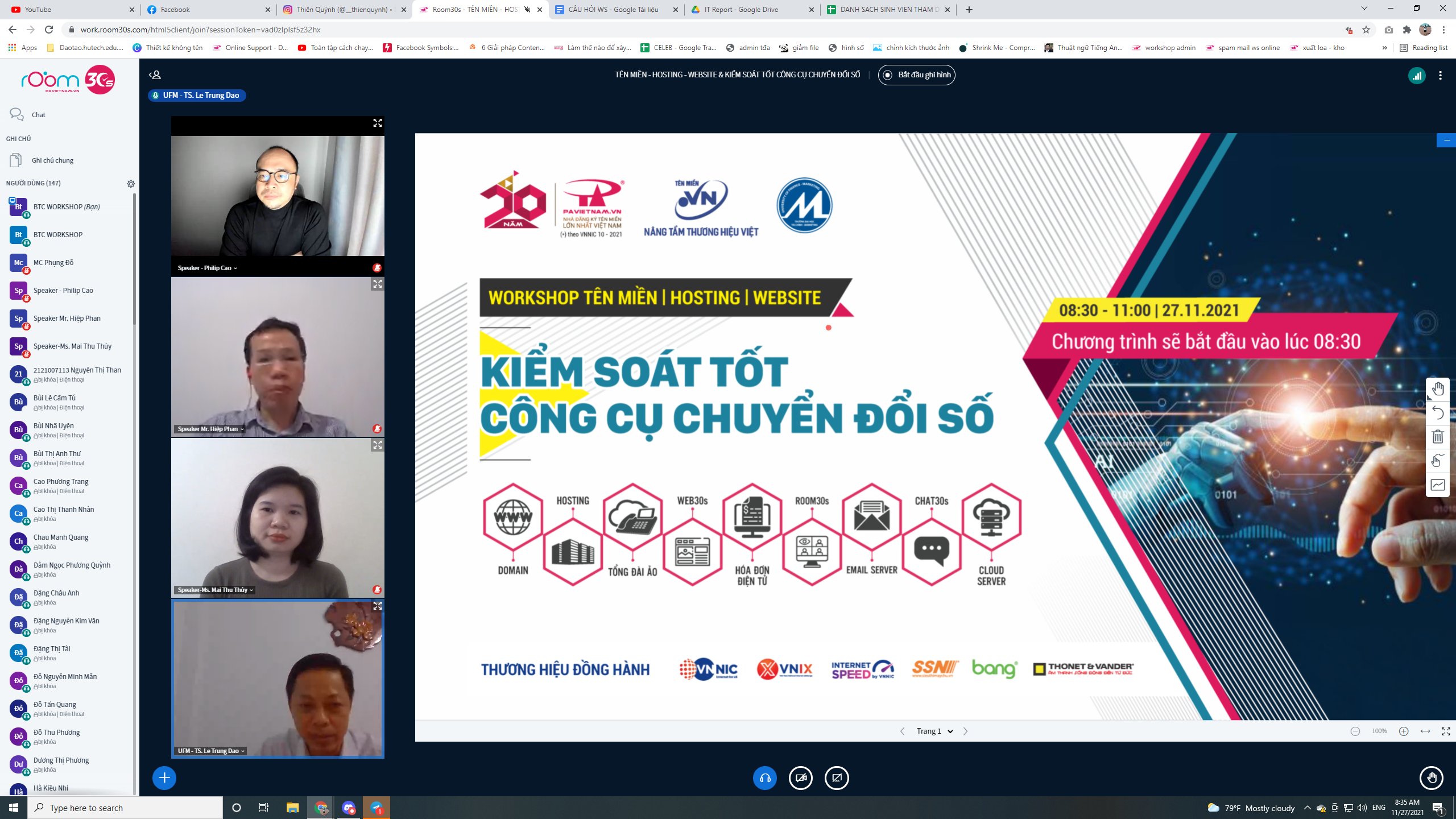Toggle the user list panel icon
This screenshot has width=1456, height=819.
point(155,75)
